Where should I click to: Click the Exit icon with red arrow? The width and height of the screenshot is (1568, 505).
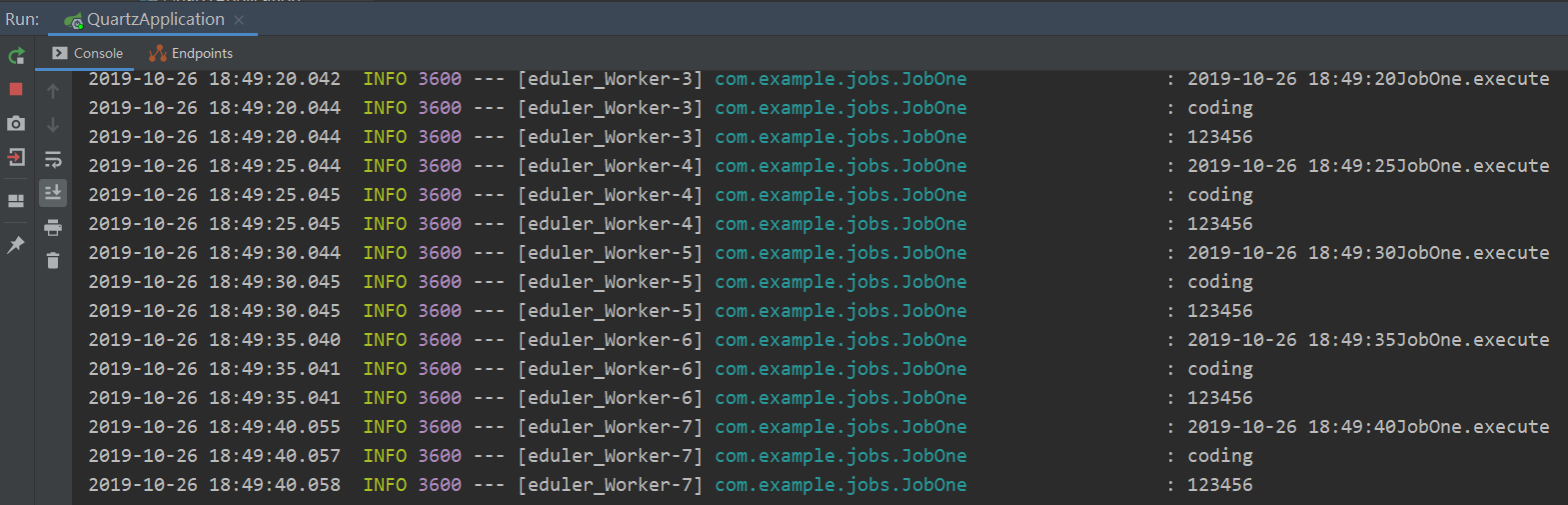16,157
